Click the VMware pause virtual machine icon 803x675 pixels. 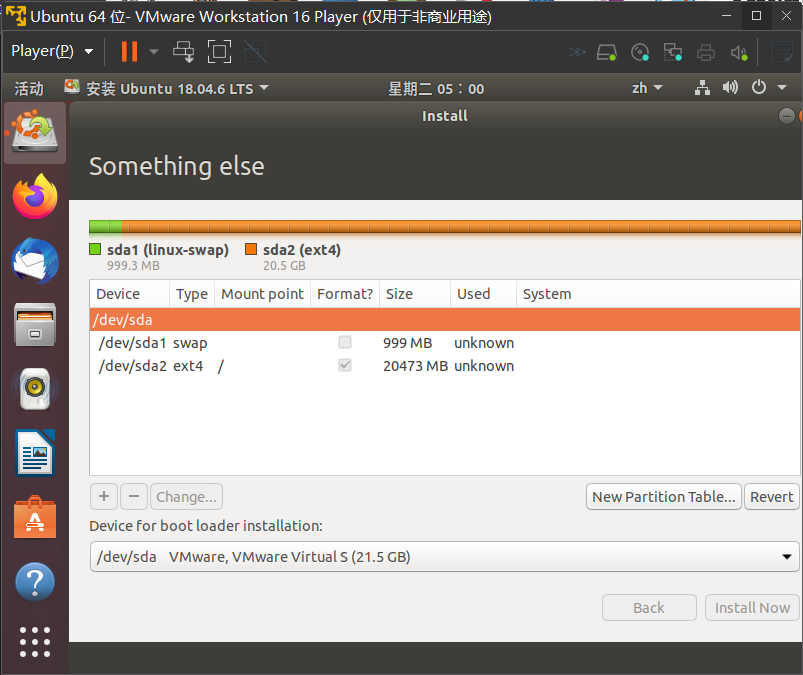tap(129, 51)
